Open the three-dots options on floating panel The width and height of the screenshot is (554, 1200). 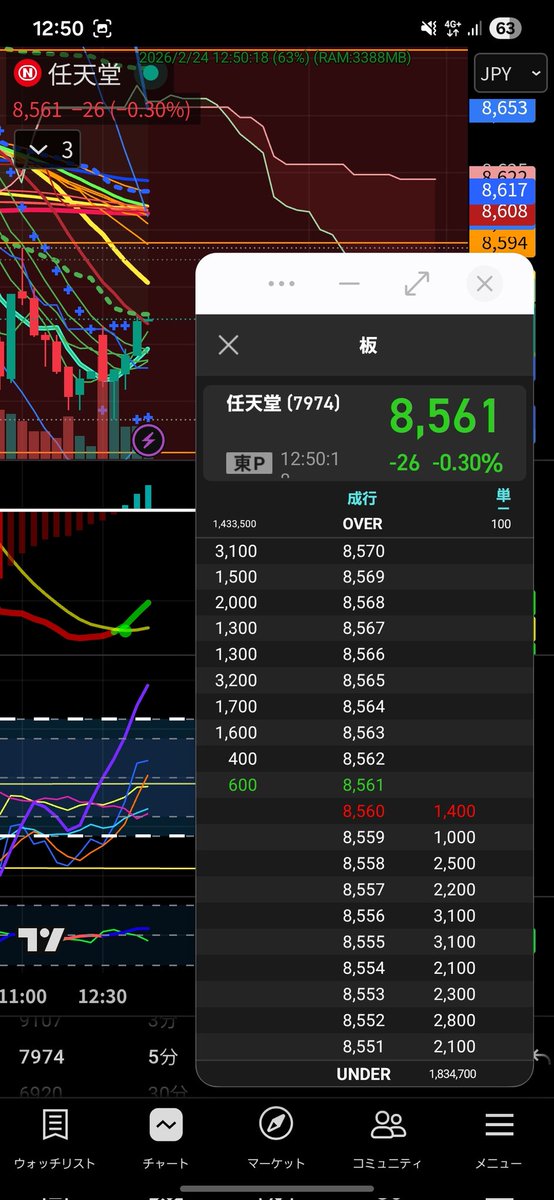pyautogui.click(x=282, y=284)
